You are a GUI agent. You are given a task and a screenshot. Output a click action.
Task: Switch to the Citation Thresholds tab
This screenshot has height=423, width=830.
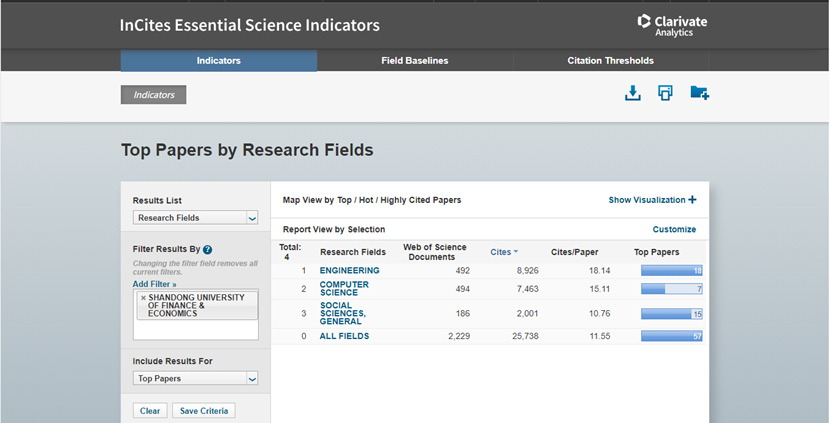610,61
